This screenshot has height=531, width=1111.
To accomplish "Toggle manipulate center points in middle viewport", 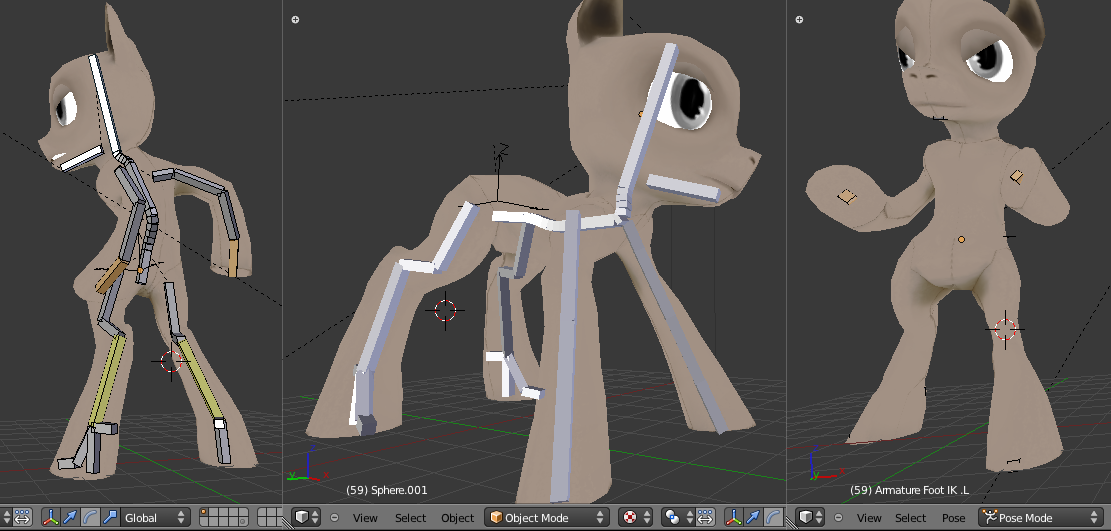I will pyautogui.click(x=705, y=518).
